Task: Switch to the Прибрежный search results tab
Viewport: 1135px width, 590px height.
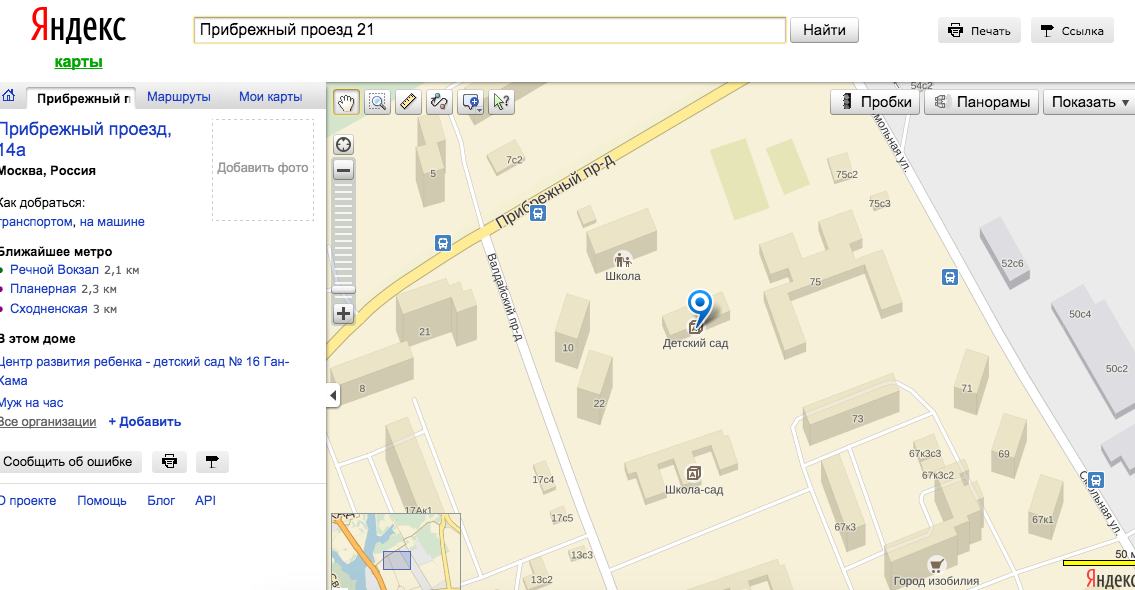Action: point(81,98)
